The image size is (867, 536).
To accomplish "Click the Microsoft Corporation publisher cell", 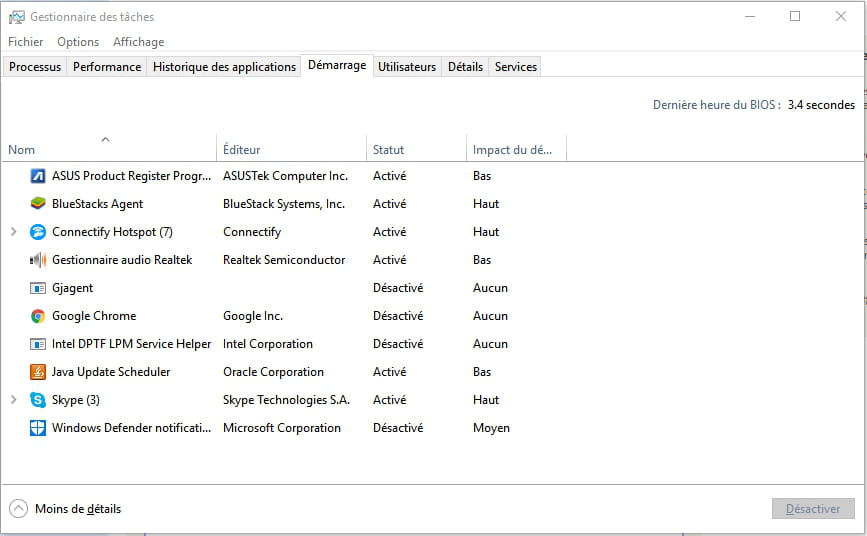I will coord(281,428).
